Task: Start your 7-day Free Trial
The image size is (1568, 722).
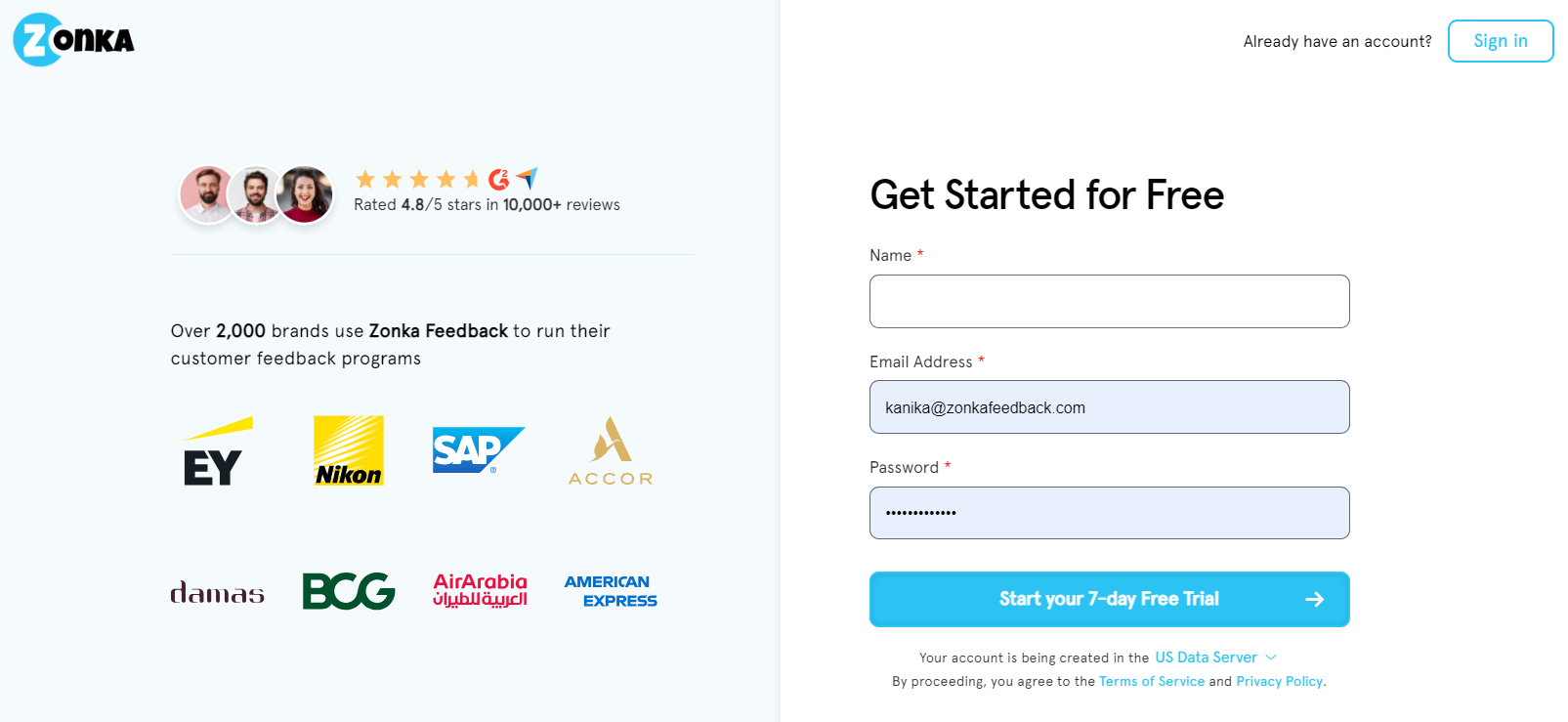Action: [1110, 599]
